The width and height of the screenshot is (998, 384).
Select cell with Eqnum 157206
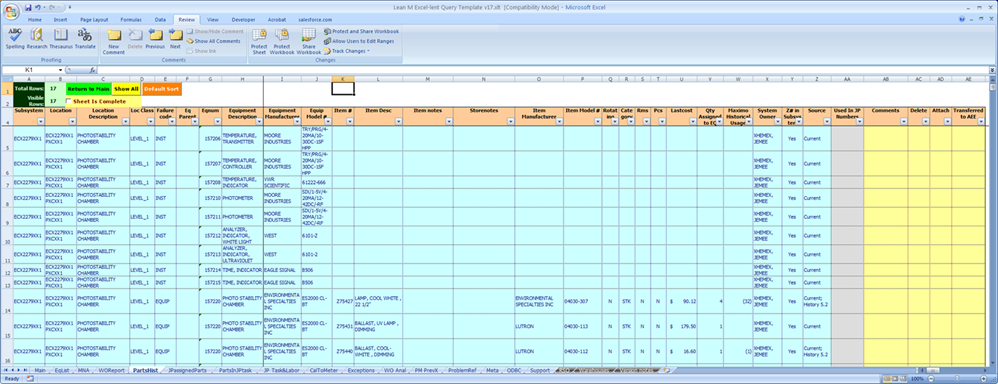tap(210, 138)
